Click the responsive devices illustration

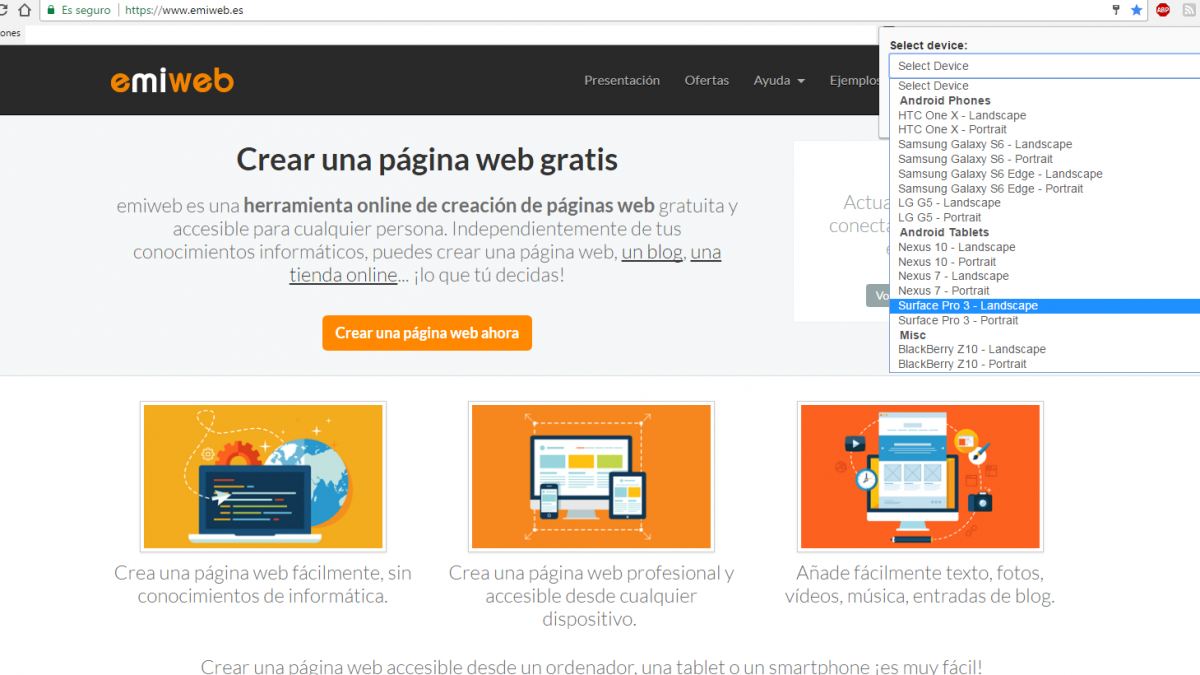click(x=591, y=476)
